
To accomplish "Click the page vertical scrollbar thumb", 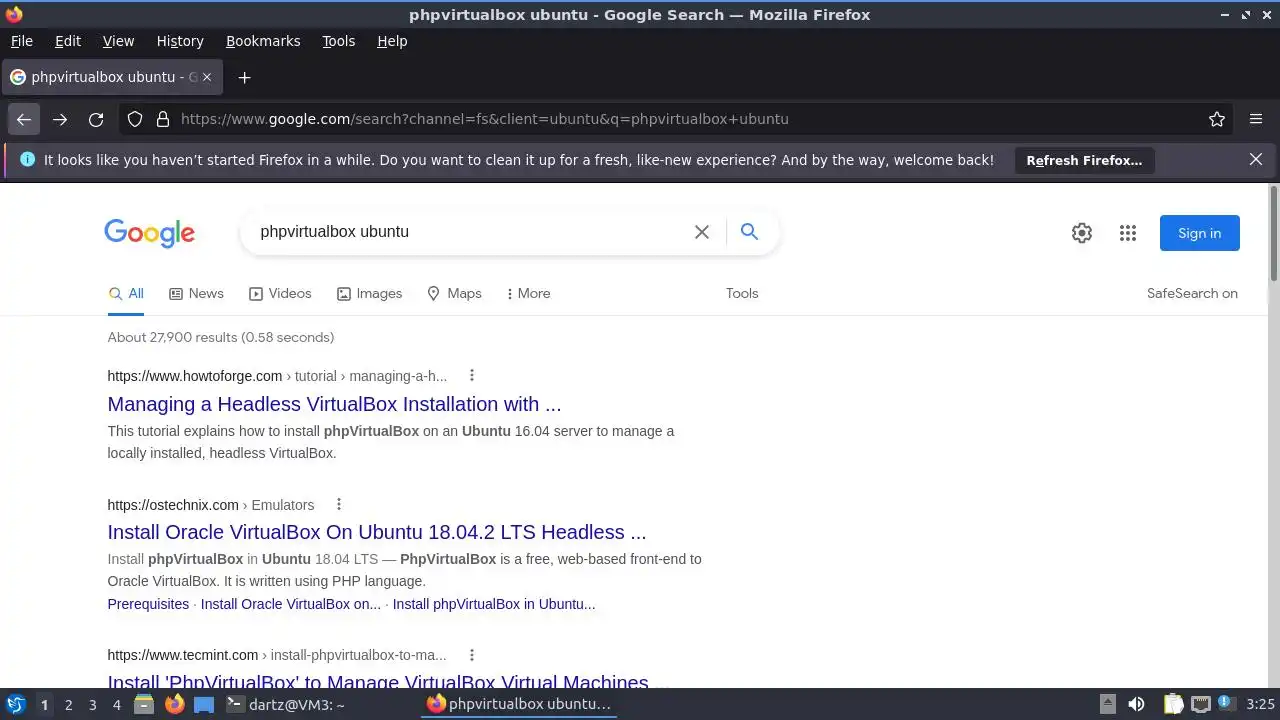I will (x=1274, y=234).
